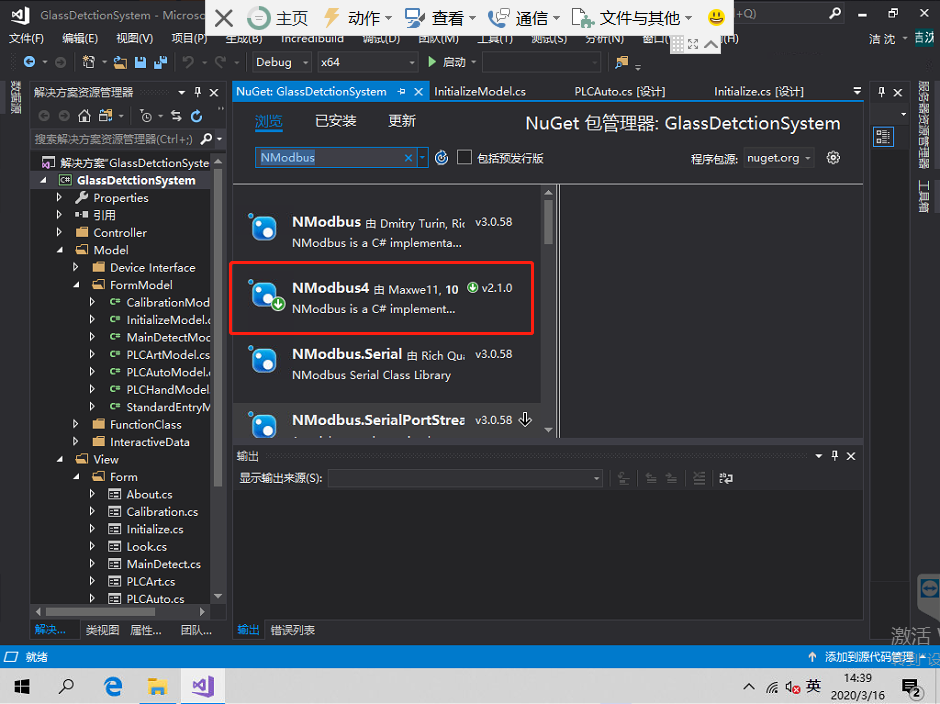Viewport: 940px width, 704px height.
Task: Toggle word wrap icon in Output panel
Action: (x=726, y=478)
